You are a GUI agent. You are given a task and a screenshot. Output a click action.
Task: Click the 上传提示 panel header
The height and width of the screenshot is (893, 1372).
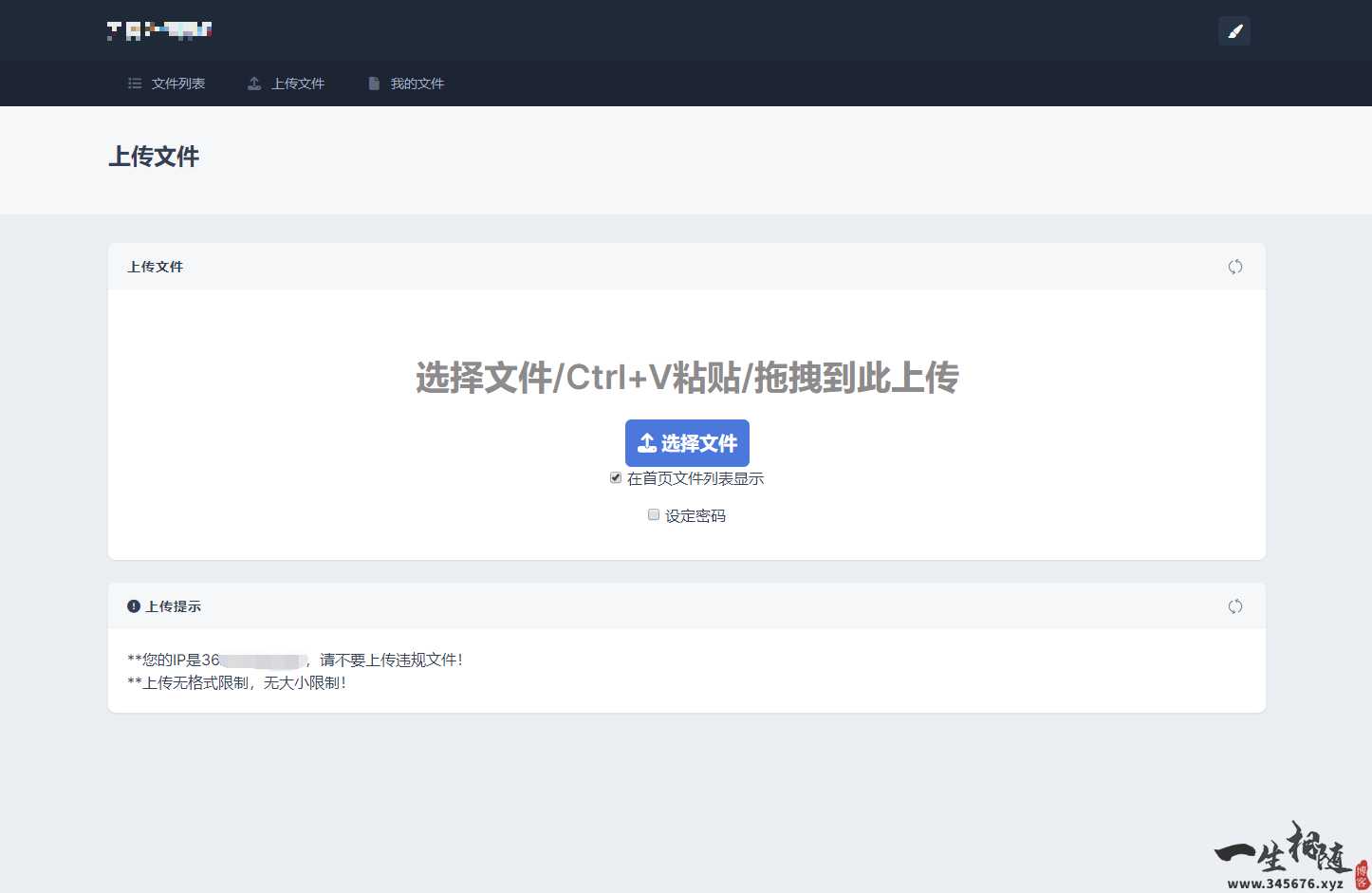(x=174, y=605)
